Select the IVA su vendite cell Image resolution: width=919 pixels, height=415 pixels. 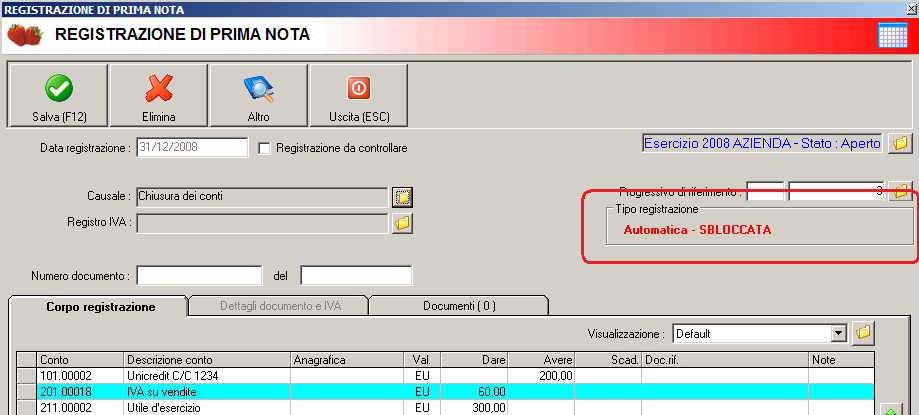207,392
